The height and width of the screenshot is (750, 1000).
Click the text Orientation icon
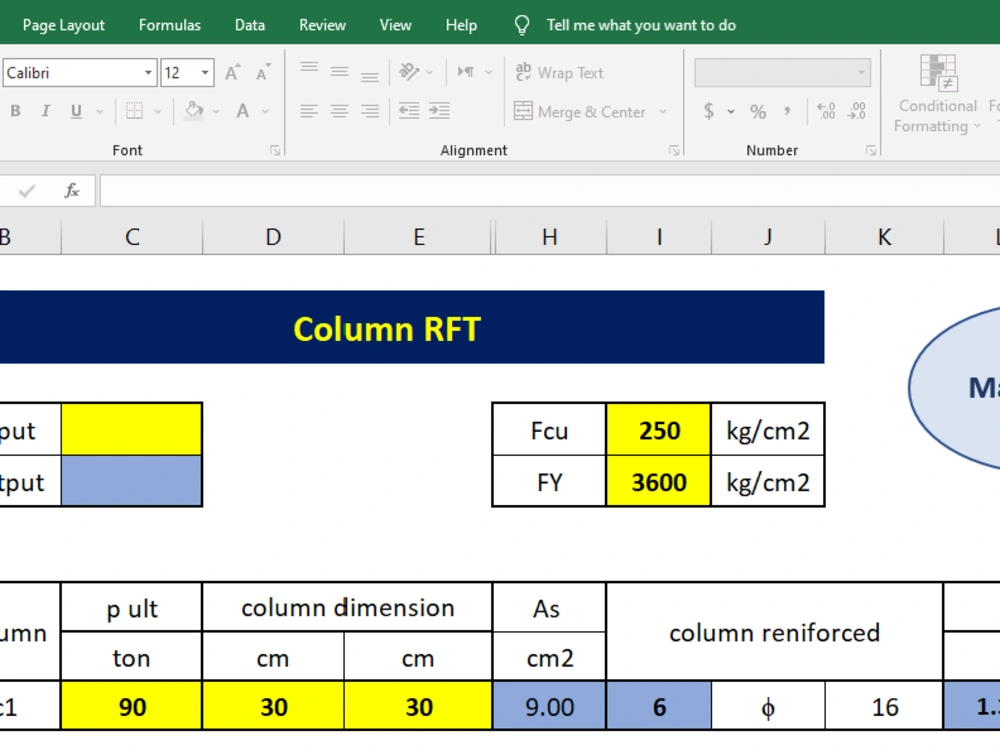coord(409,71)
